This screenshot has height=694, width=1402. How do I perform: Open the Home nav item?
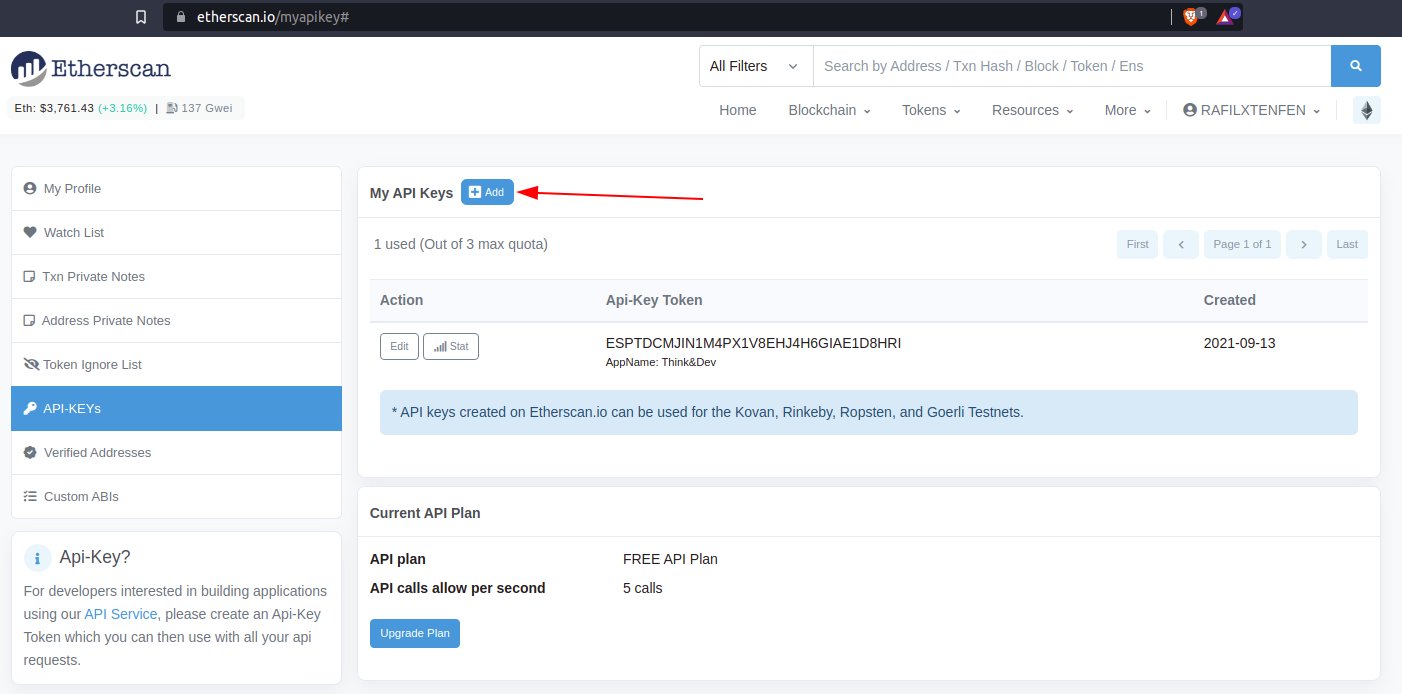pyautogui.click(x=738, y=110)
